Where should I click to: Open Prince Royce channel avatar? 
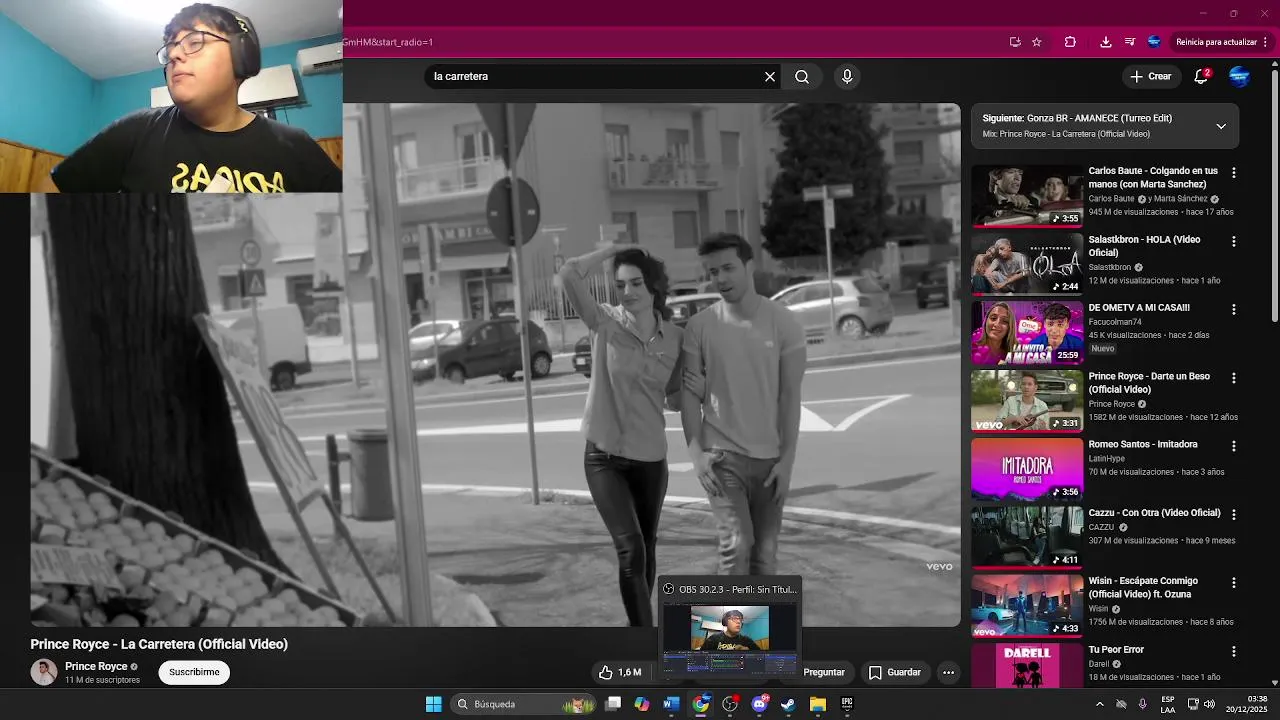43,672
